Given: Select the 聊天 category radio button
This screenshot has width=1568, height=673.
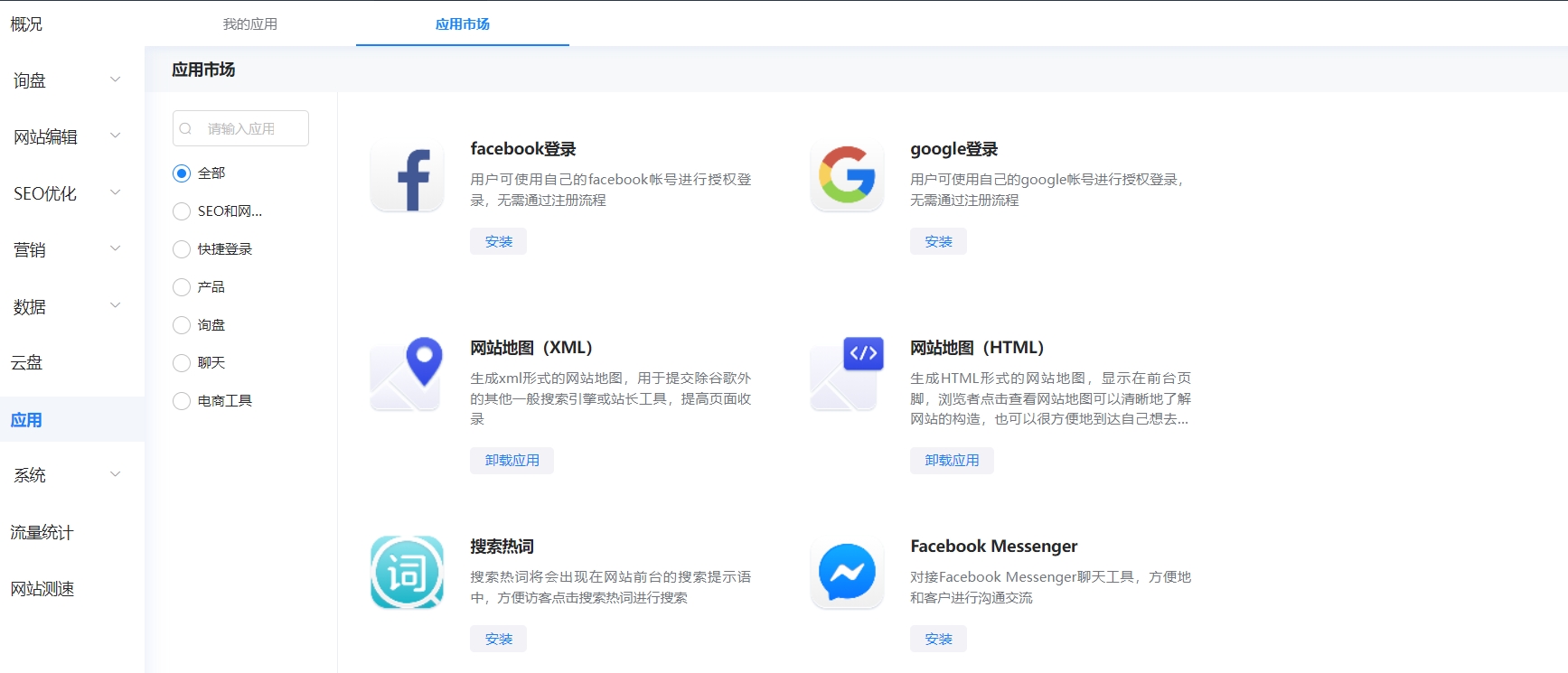Looking at the screenshot, I should coord(182,363).
